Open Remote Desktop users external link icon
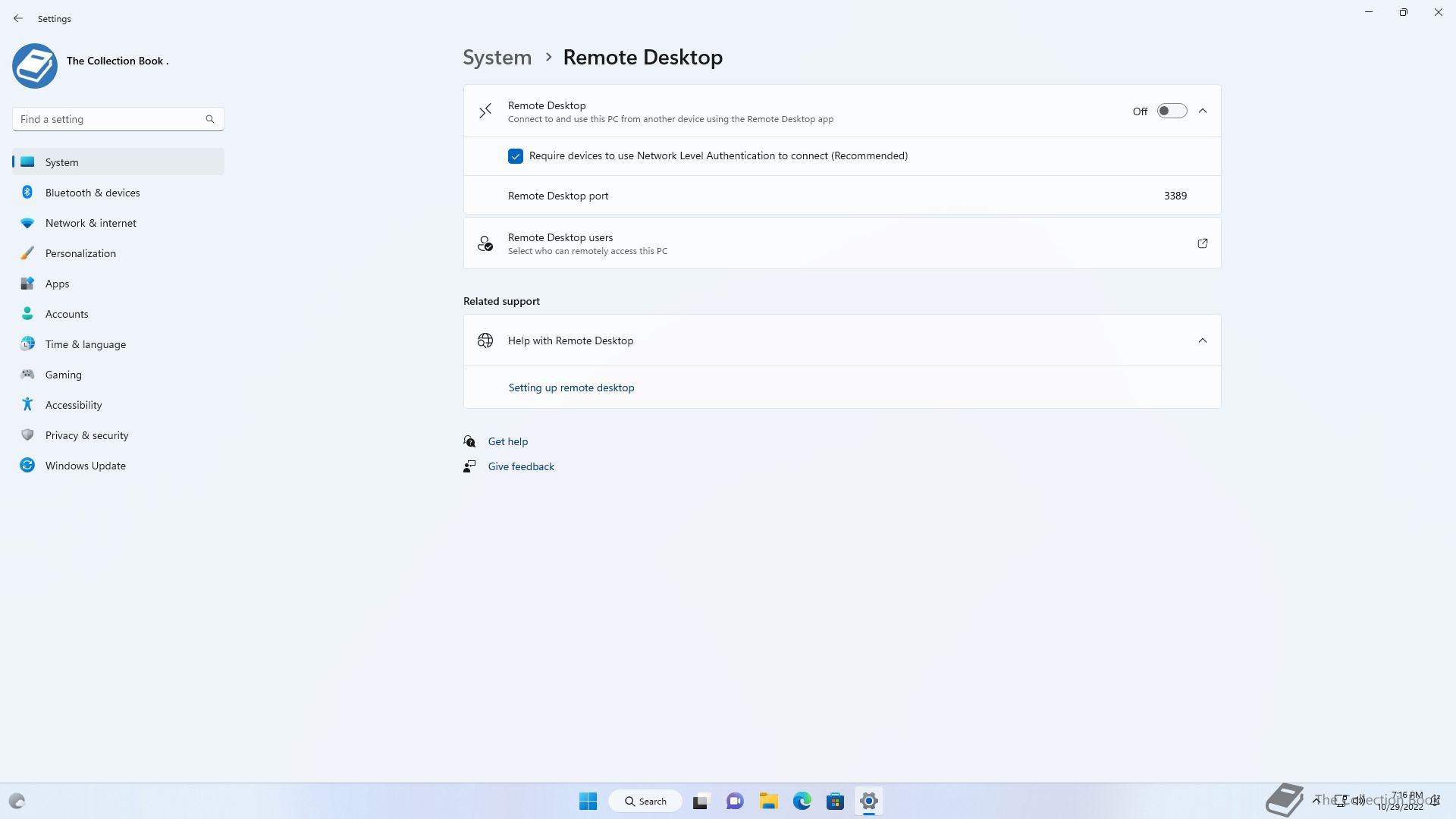Viewport: 1456px width, 819px height. [x=1202, y=243]
